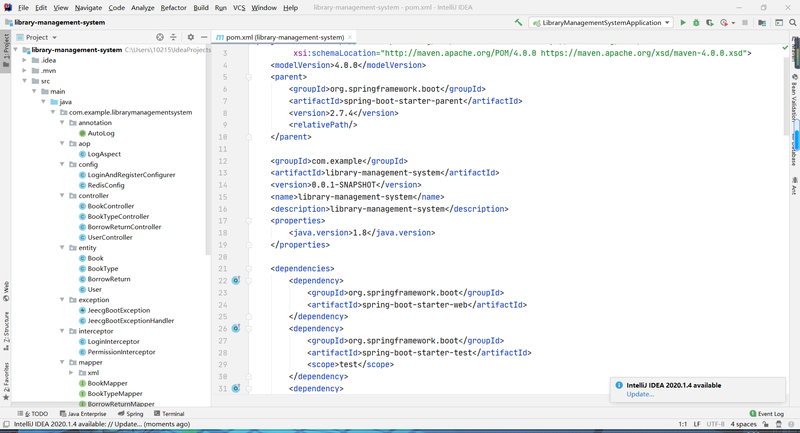Click the locate/select opened file icon
The image size is (800, 433).
[160, 37]
